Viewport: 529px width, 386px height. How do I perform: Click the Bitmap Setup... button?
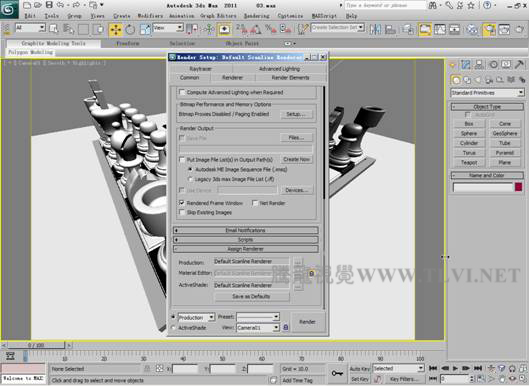(x=296, y=114)
